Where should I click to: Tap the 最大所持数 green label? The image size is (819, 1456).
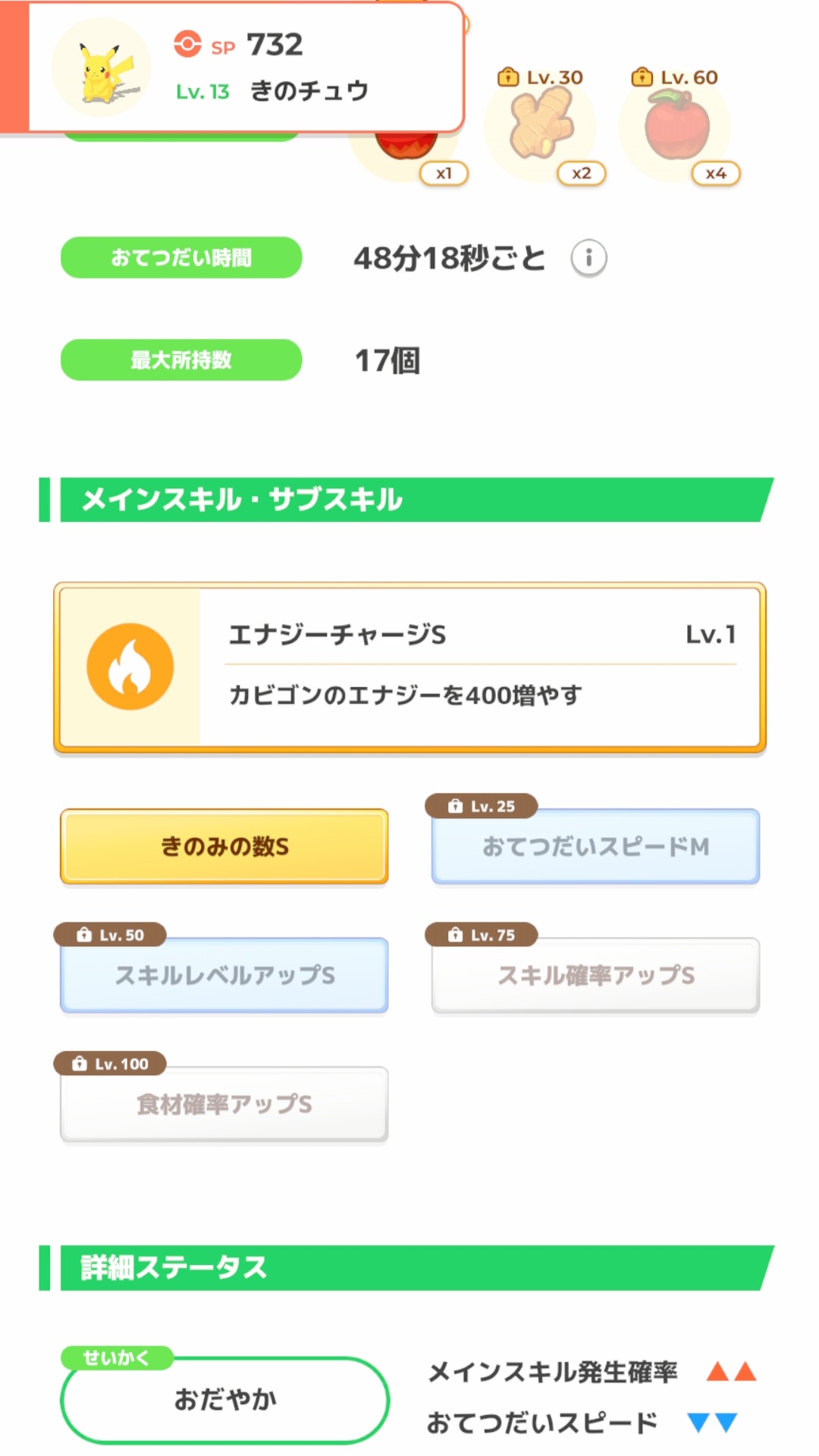click(x=181, y=360)
